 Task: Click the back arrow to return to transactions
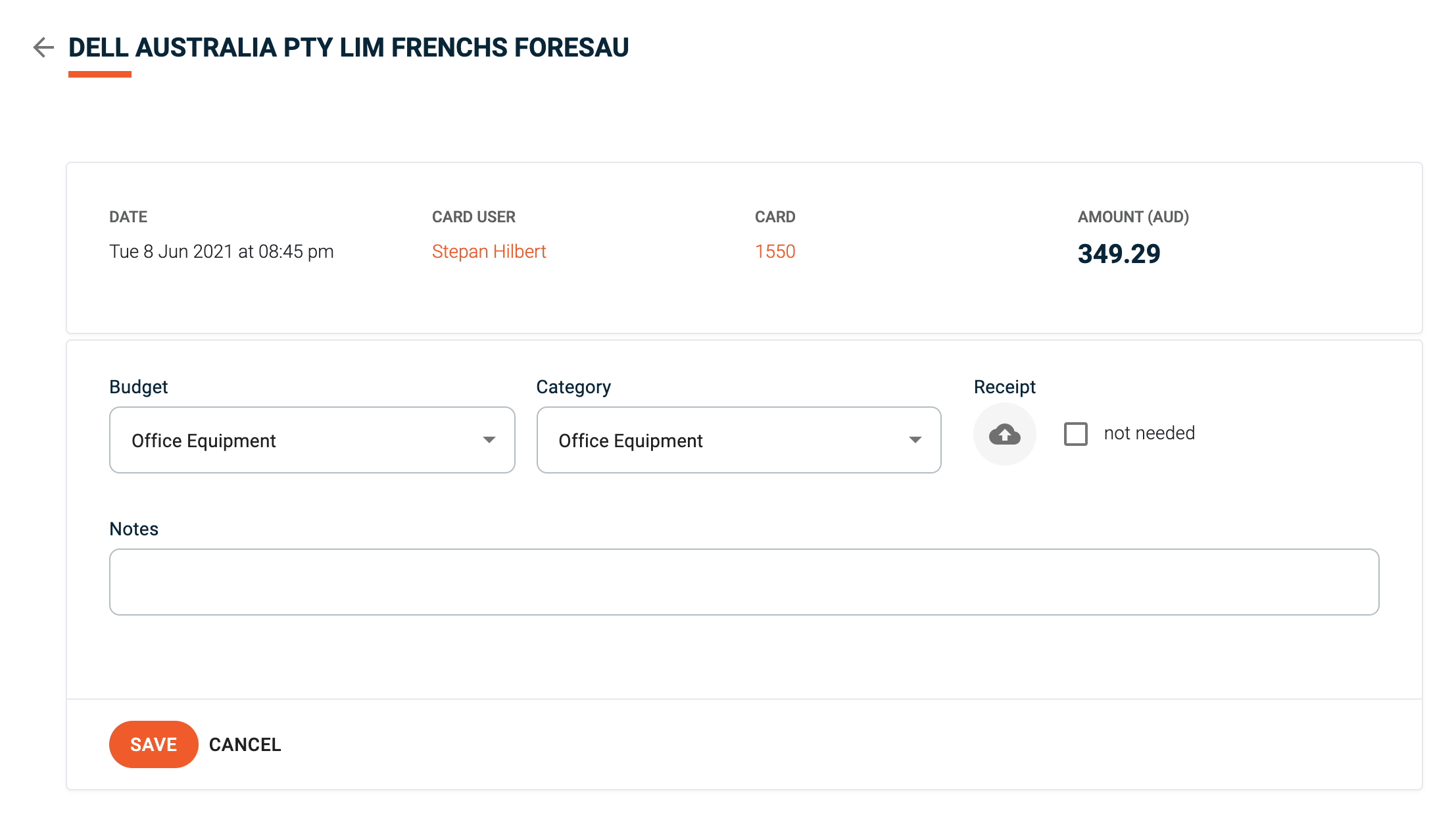pos(43,47)
